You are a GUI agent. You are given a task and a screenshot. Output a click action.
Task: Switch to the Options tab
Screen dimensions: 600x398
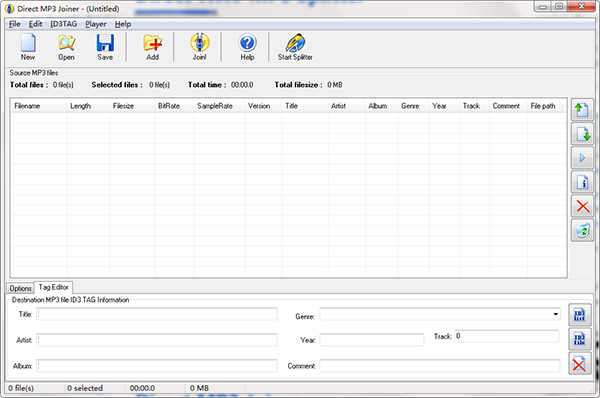[x=20, y=288]
